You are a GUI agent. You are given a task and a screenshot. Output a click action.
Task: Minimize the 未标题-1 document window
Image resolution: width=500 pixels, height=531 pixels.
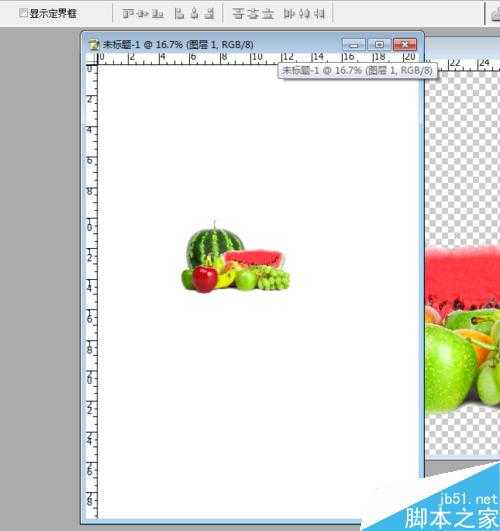tap(353, 45)
